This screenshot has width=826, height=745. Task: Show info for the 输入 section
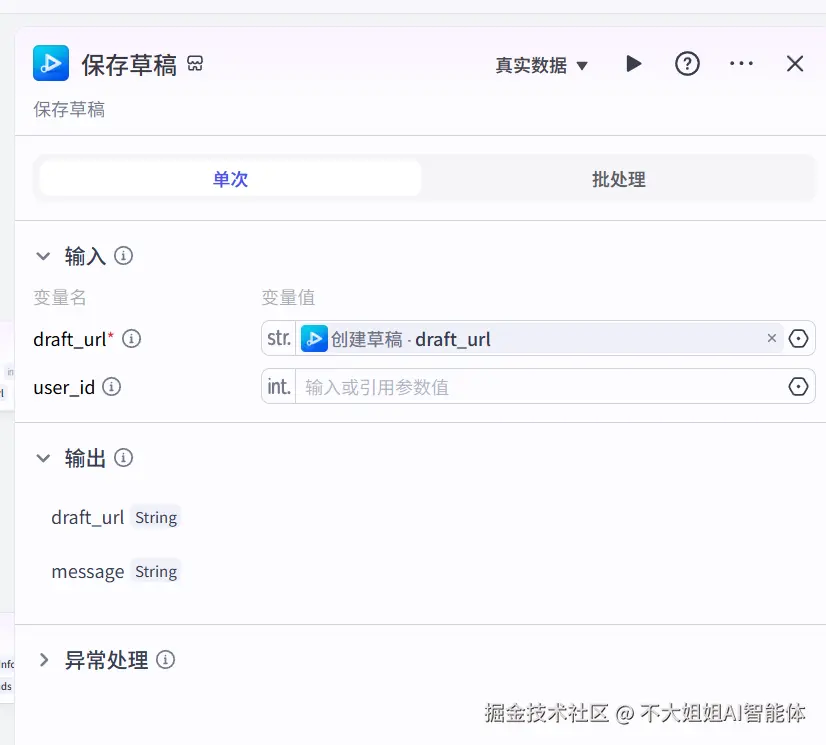(x=124, y=256)
